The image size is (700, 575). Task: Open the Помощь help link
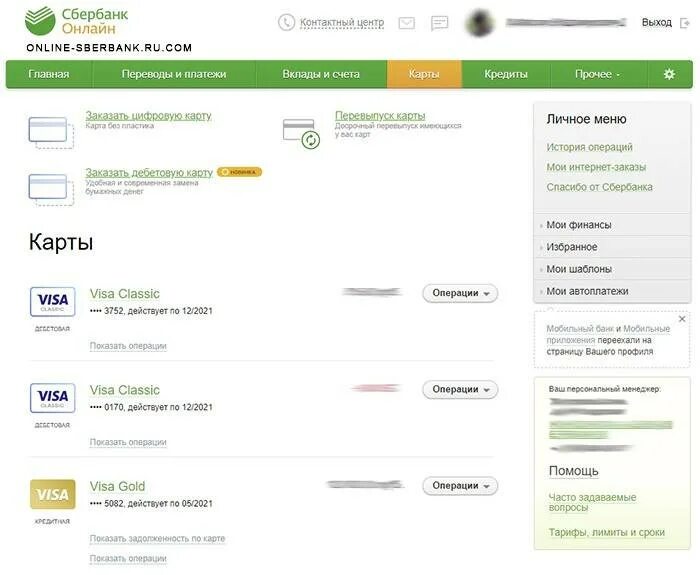(x=573, y=471)
